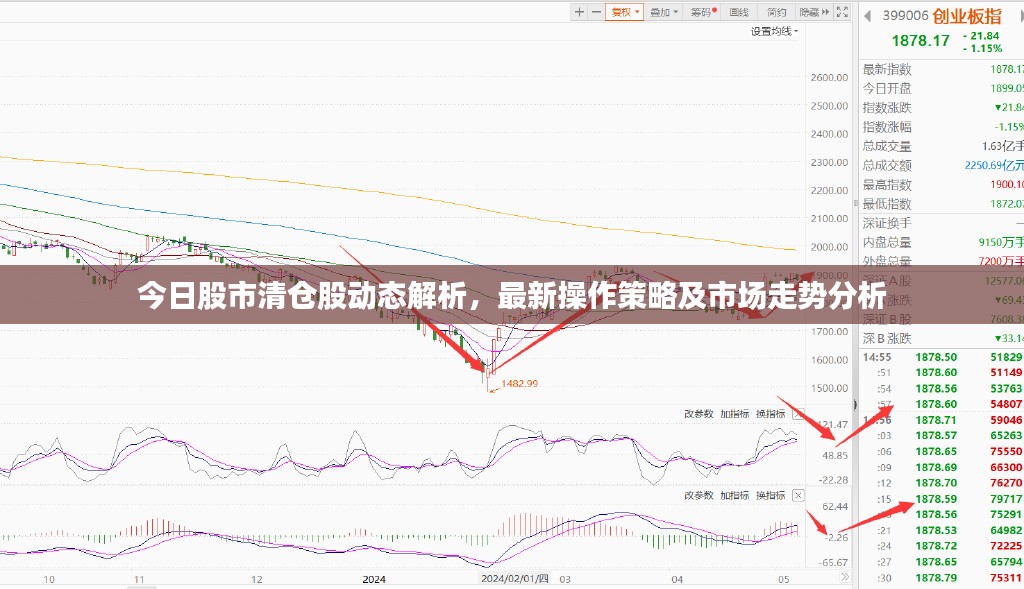Screen dimensions: 1024x589
Task: Select tick row with price 1878.69
Action: pyautogui.click(x=942, y=468)
